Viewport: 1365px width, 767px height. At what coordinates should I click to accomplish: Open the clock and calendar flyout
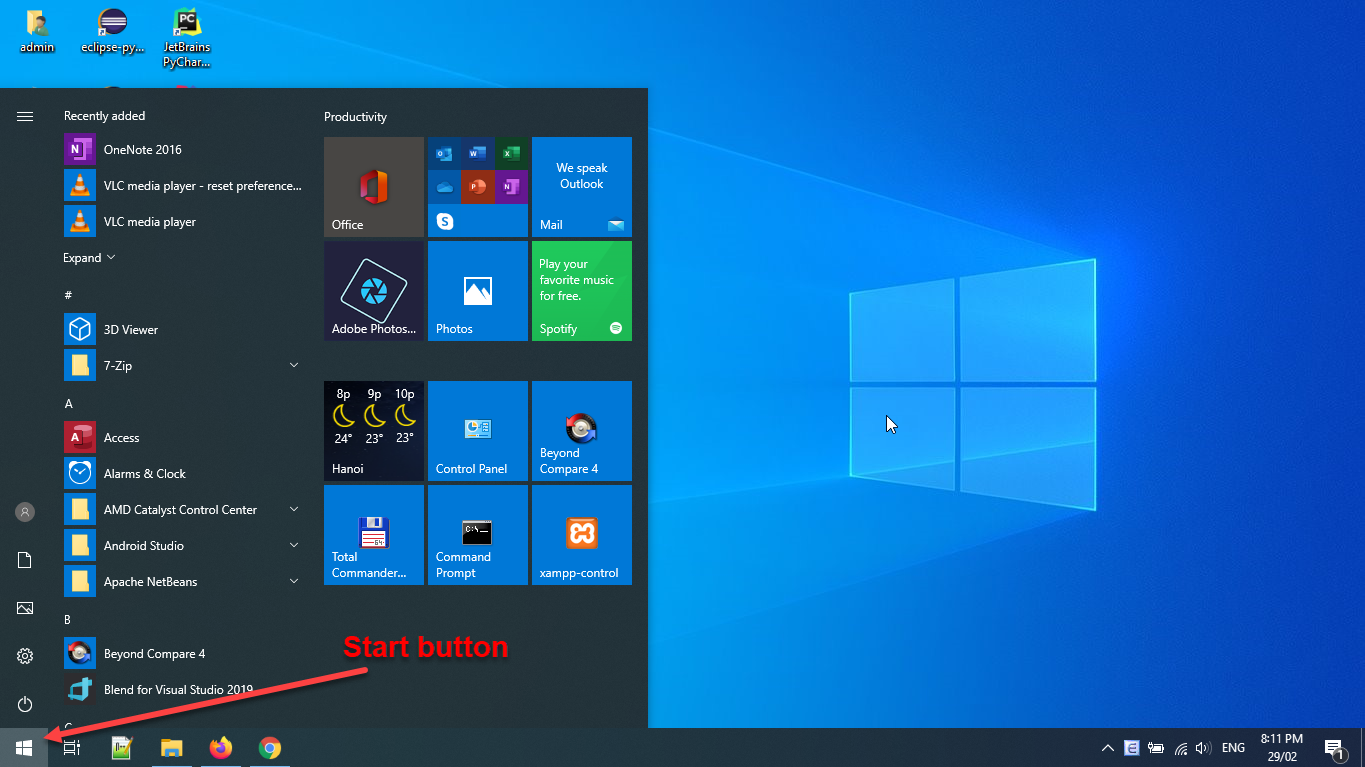[1281, 747]
